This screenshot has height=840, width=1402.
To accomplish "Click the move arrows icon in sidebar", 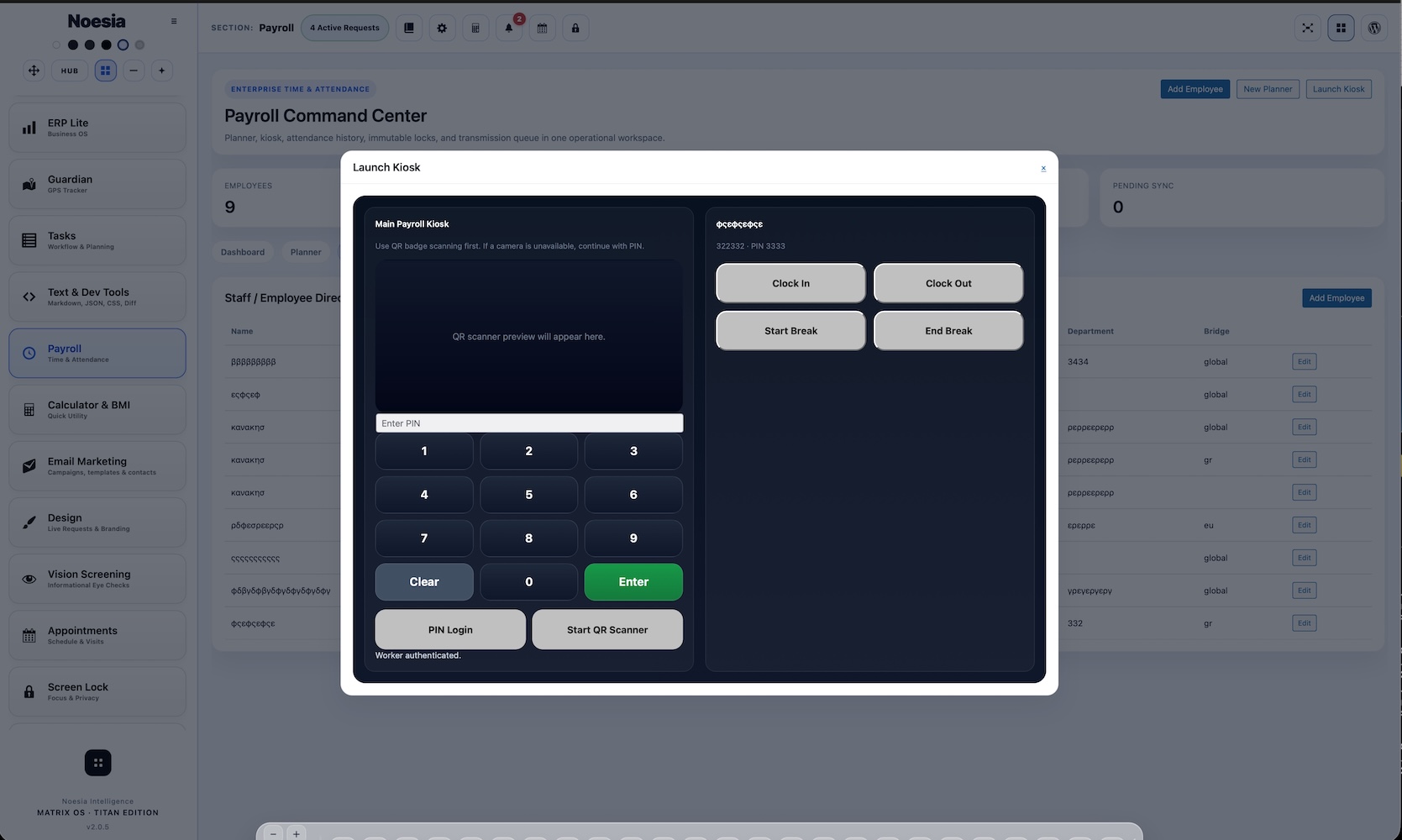I will (x=34, y=71).
